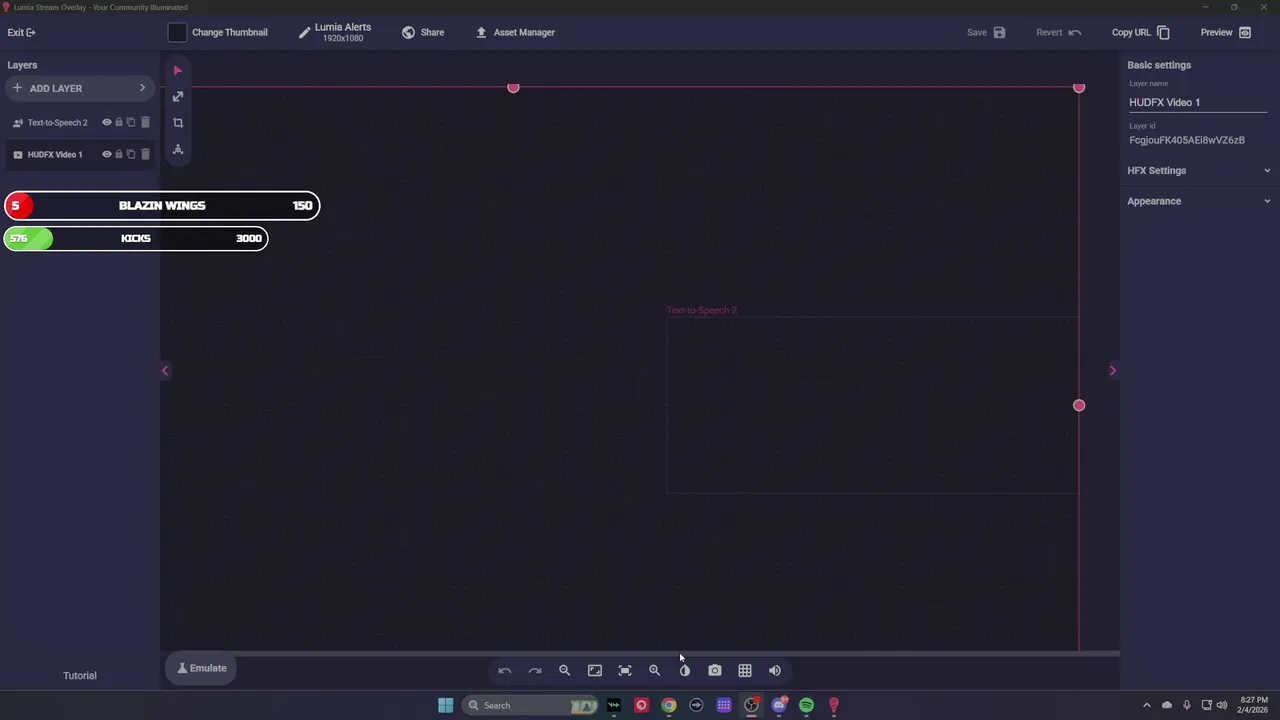Expand the Appearance section
The height and width of the screenshot is (720, 1280).
pyautogui.click(x=1199, y=201)
